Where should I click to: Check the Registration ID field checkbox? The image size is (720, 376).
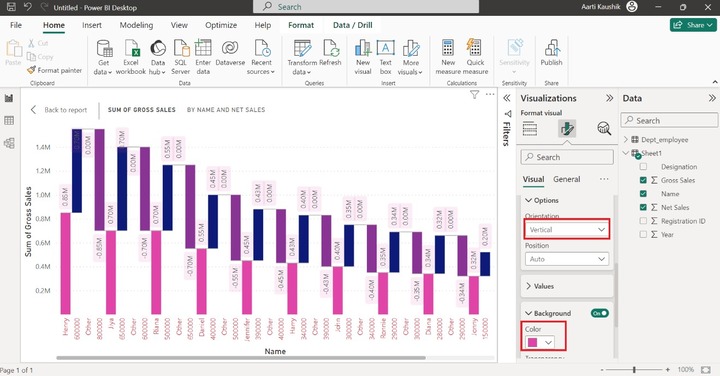[643, 221]
